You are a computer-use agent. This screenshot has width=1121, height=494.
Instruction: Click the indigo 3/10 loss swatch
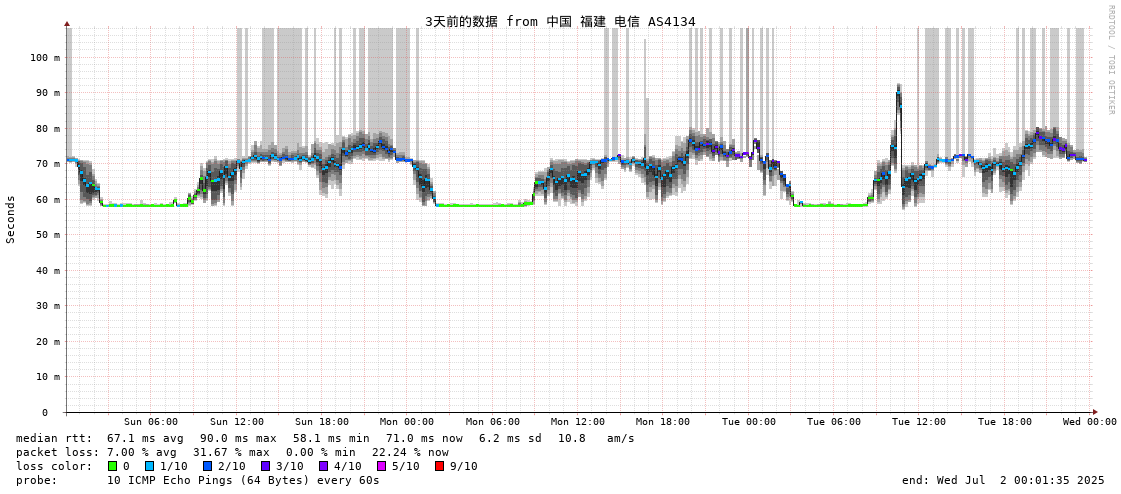pos(265,466)
